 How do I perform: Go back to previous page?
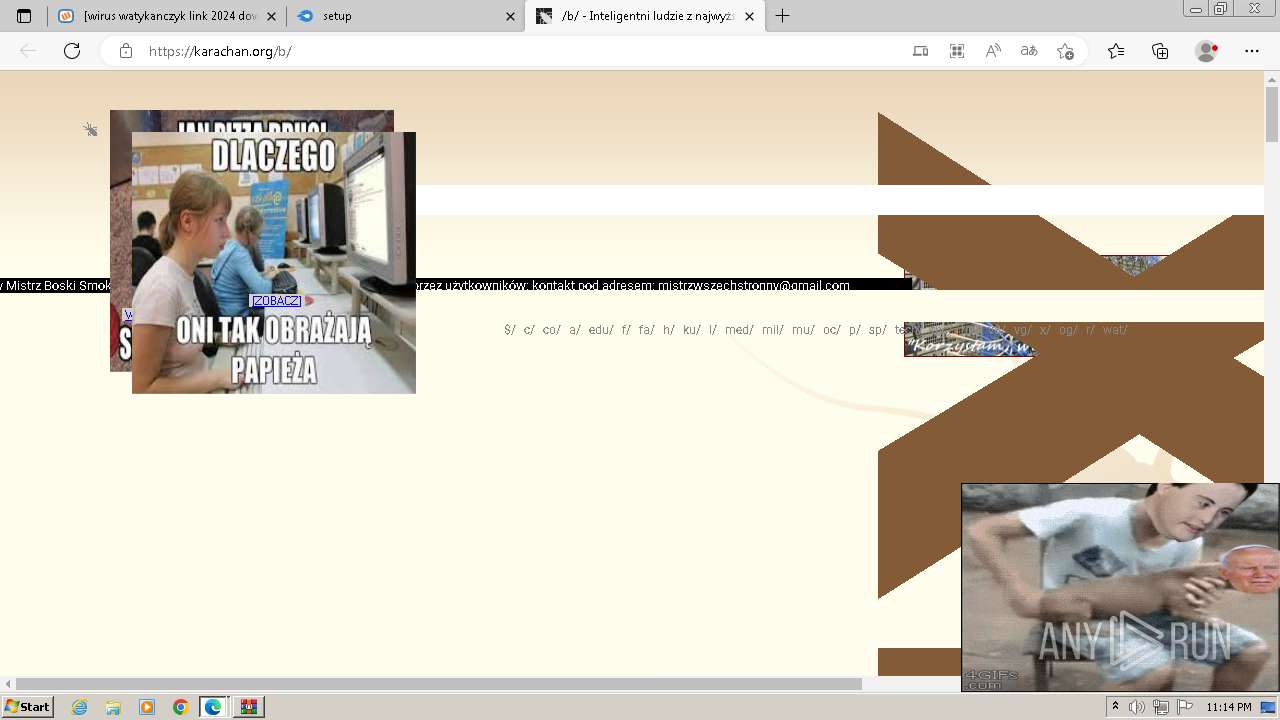(x=28, y=51)
